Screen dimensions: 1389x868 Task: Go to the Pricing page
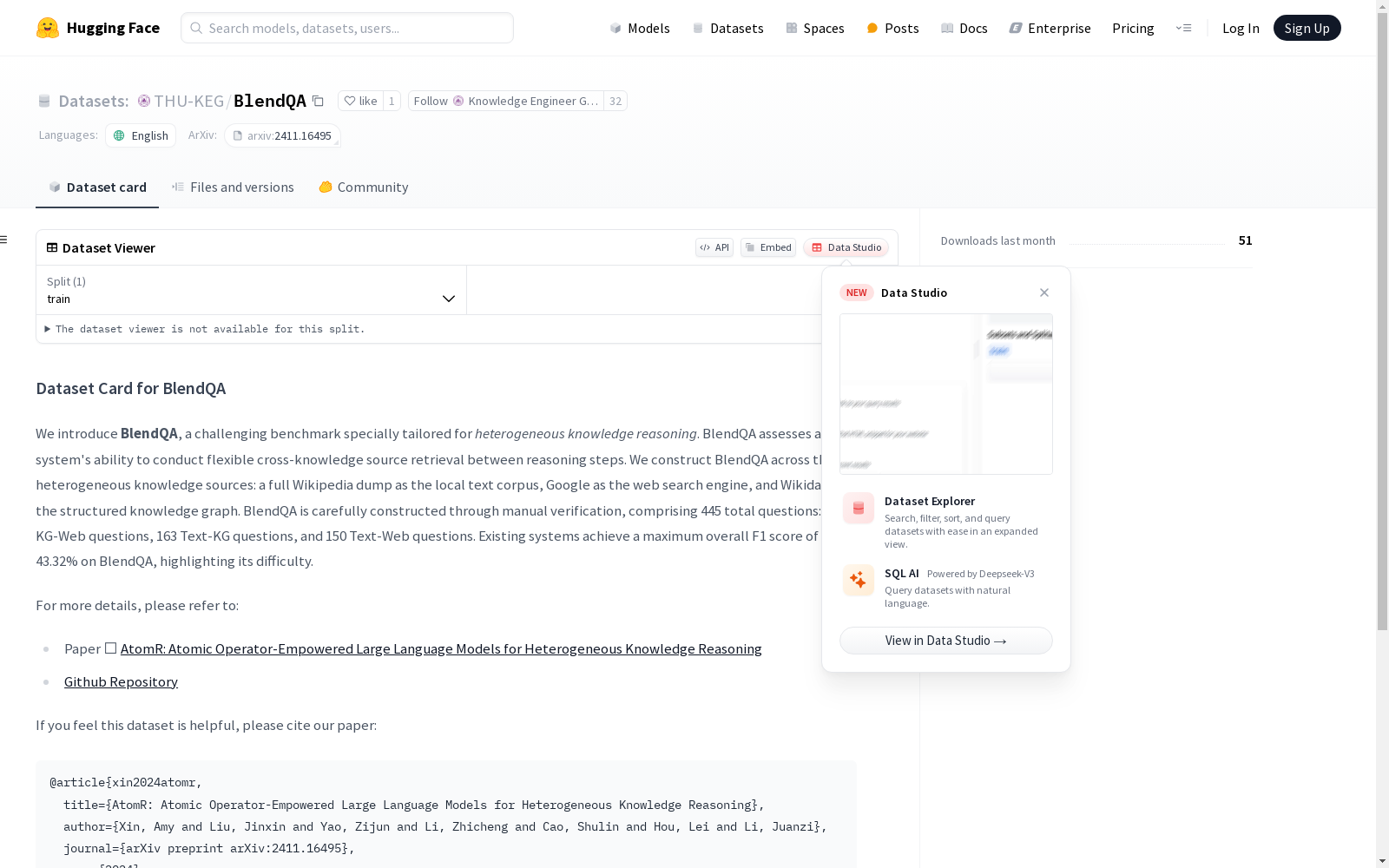[x=1133, y=28]
